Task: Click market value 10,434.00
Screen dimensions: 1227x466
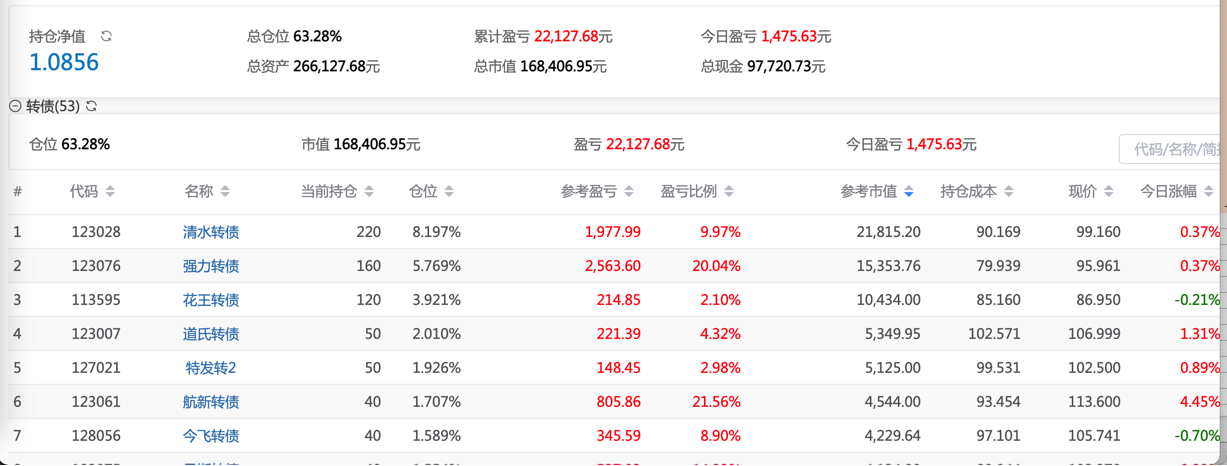Action: [889, 300]
